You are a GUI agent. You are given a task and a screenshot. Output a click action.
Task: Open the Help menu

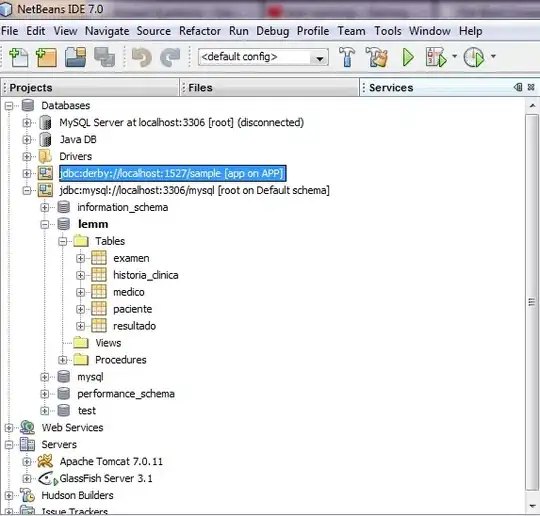pyautogui.click(x=470, y=31)
